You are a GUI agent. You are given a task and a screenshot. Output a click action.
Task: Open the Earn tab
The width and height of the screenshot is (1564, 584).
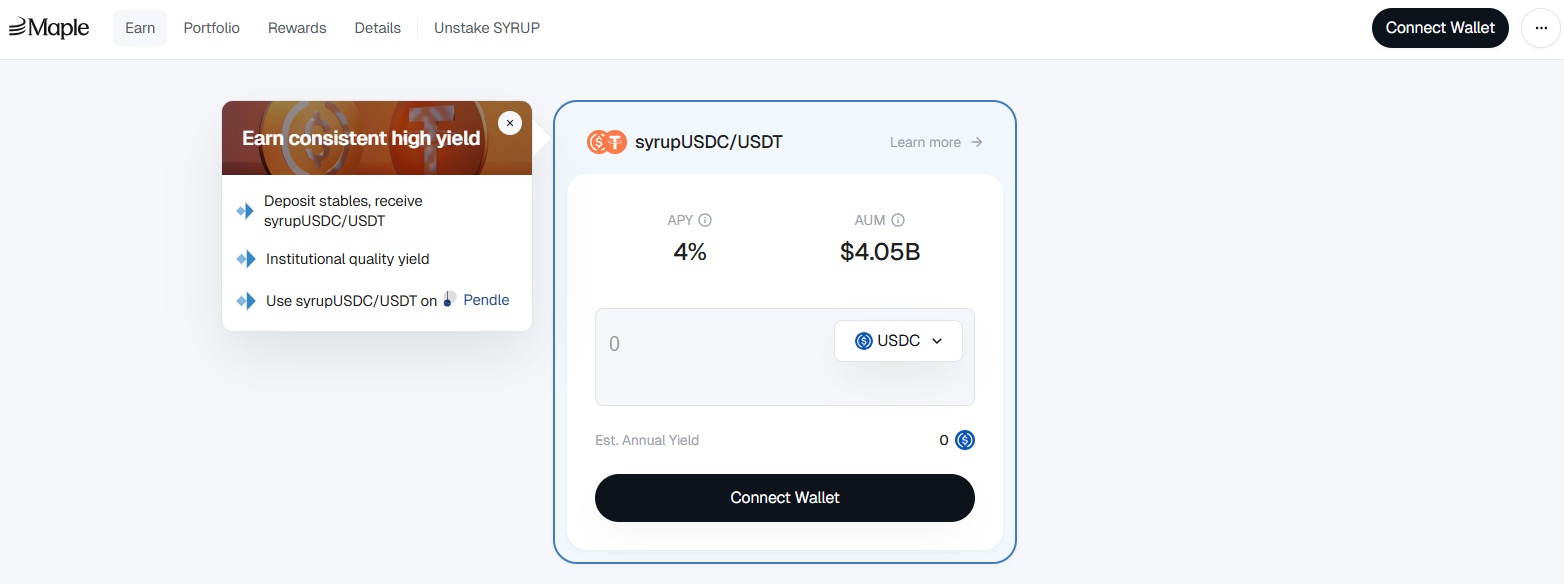coord(140,28)
